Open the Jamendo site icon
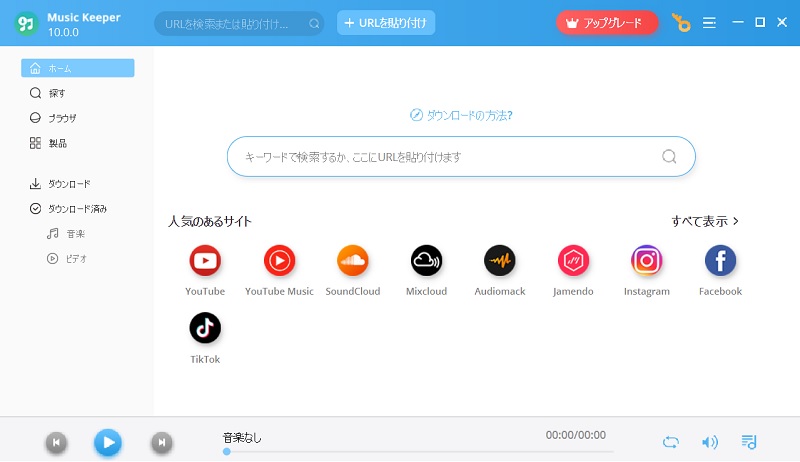 coord(573,261)
